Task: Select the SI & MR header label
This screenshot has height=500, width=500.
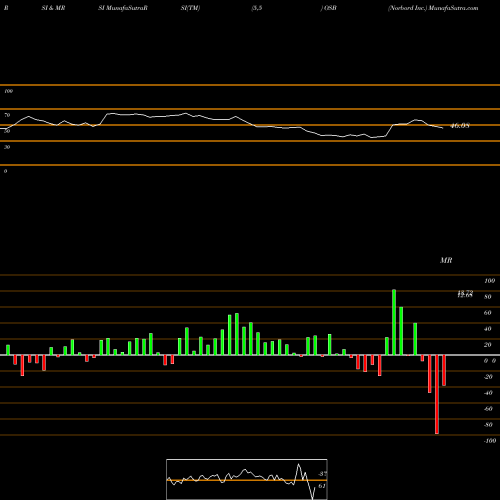Action: point(53,8)
